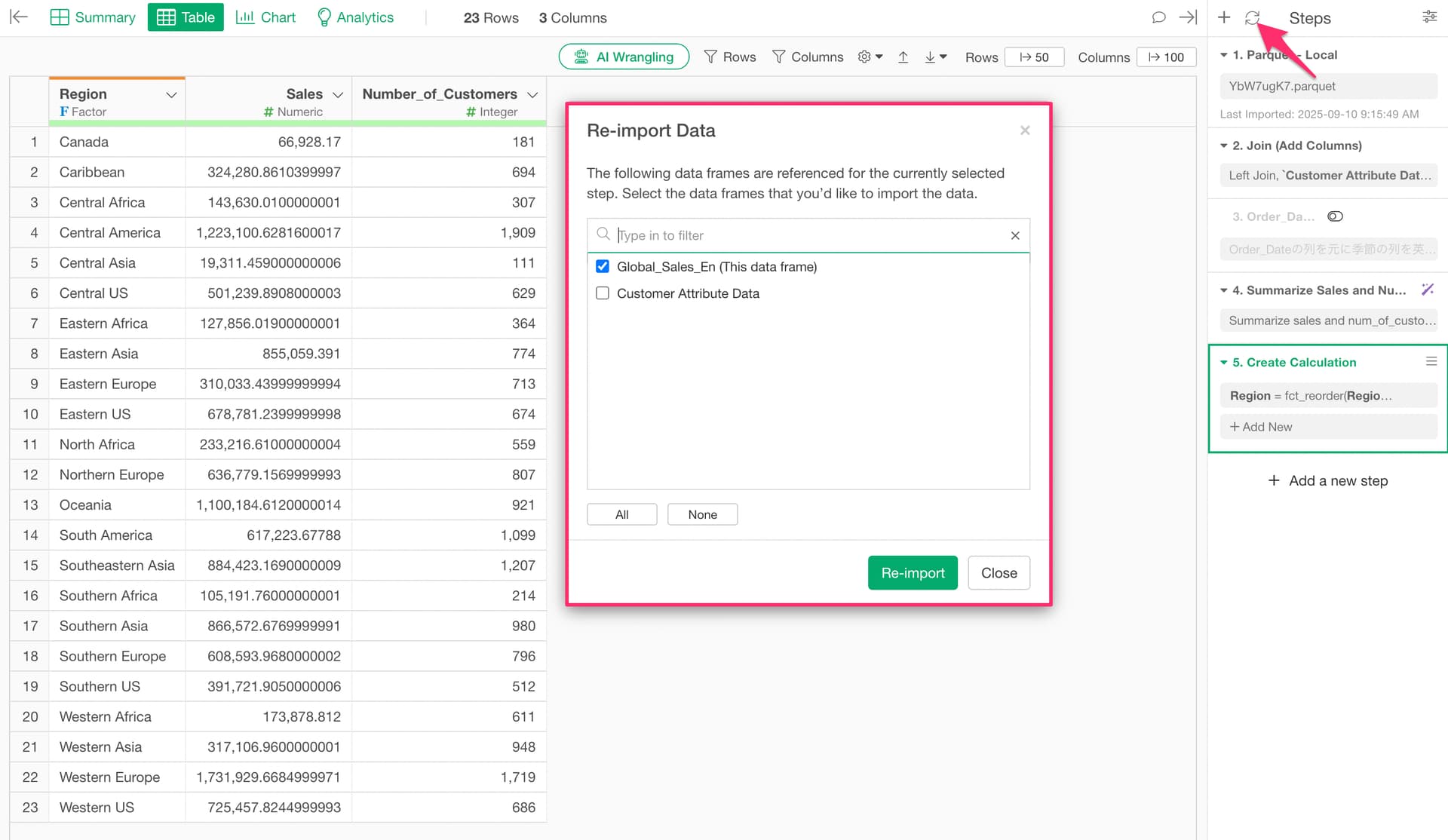Click the re-import refresh icon

[1252, 17]
